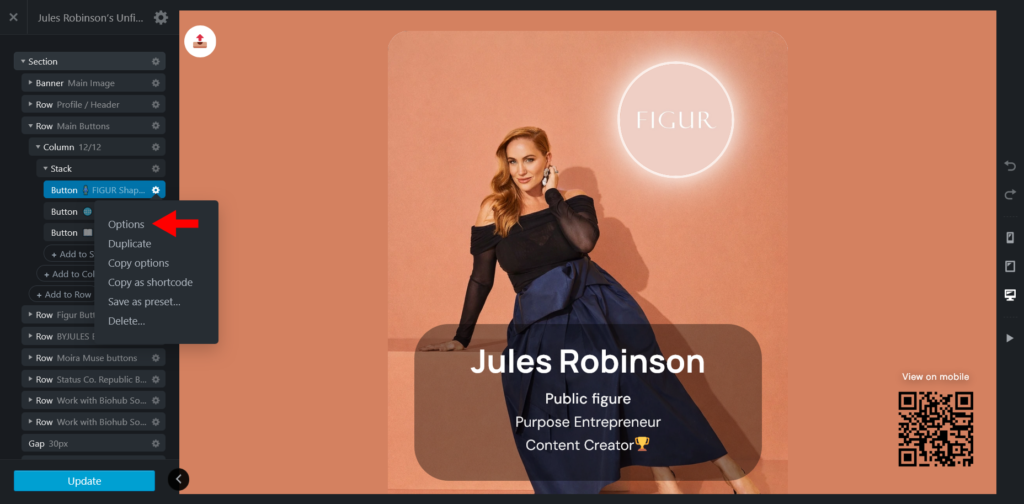Click the blue Update button
1024x504 pixels.
[x=84, y=480]
